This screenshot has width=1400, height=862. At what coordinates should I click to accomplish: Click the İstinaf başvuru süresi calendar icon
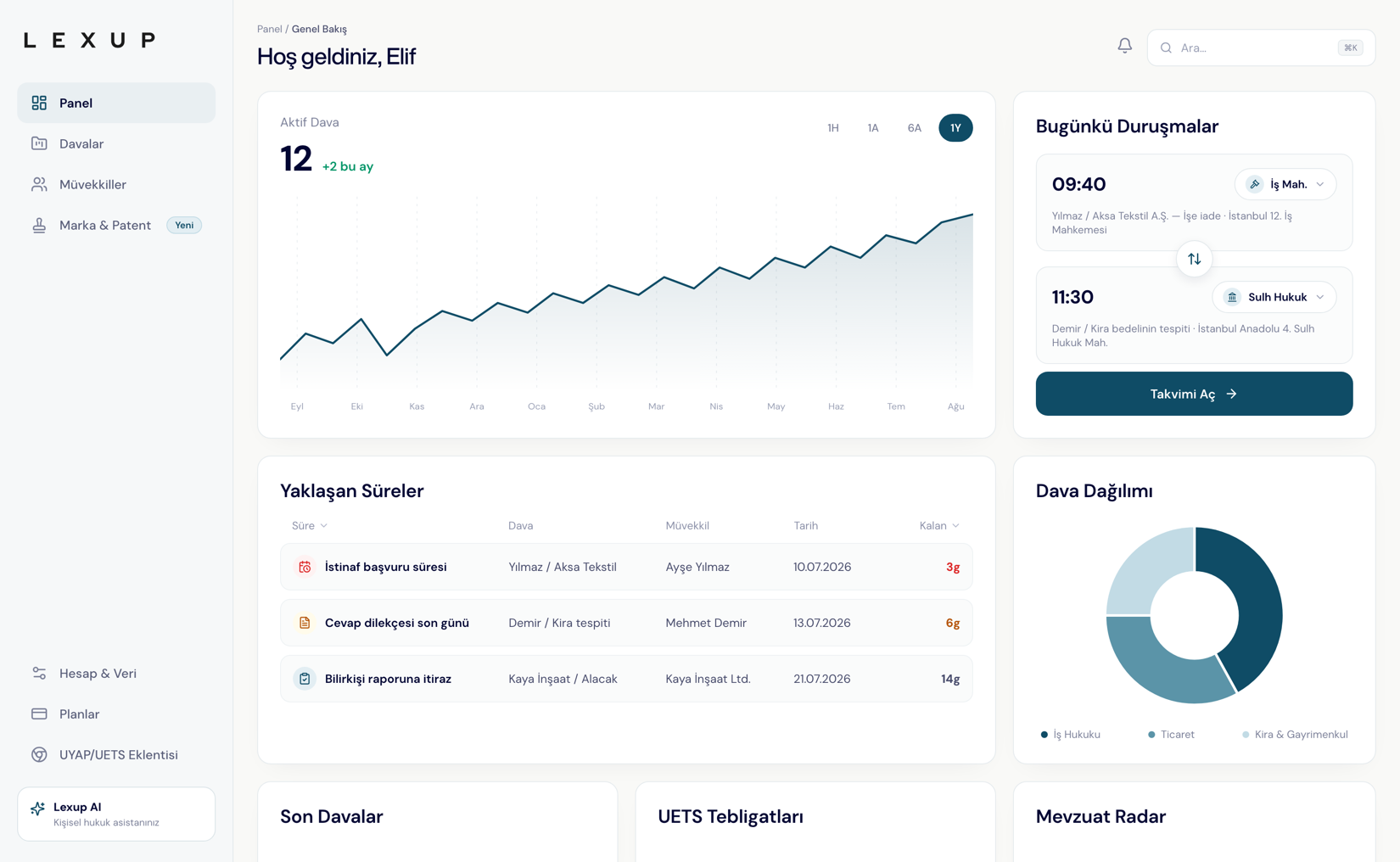click(x=305, y=567)
